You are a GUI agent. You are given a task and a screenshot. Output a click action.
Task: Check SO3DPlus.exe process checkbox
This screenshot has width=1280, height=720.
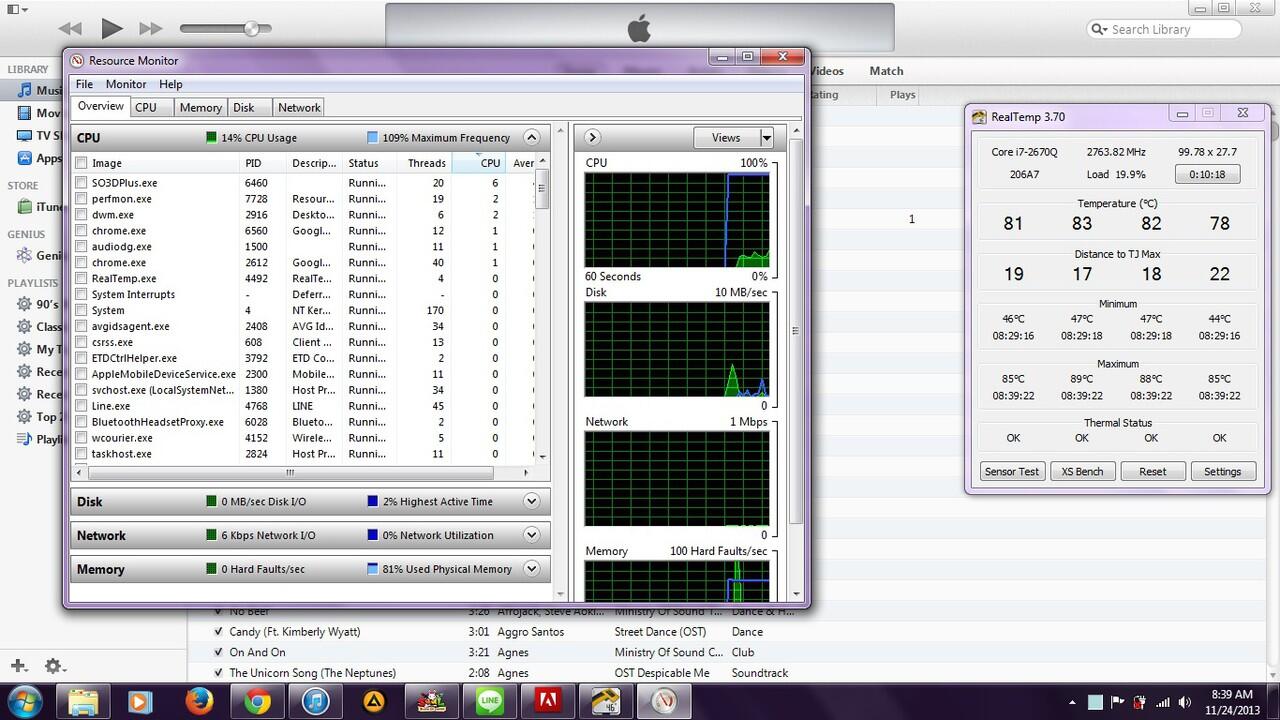click(81, 183)
